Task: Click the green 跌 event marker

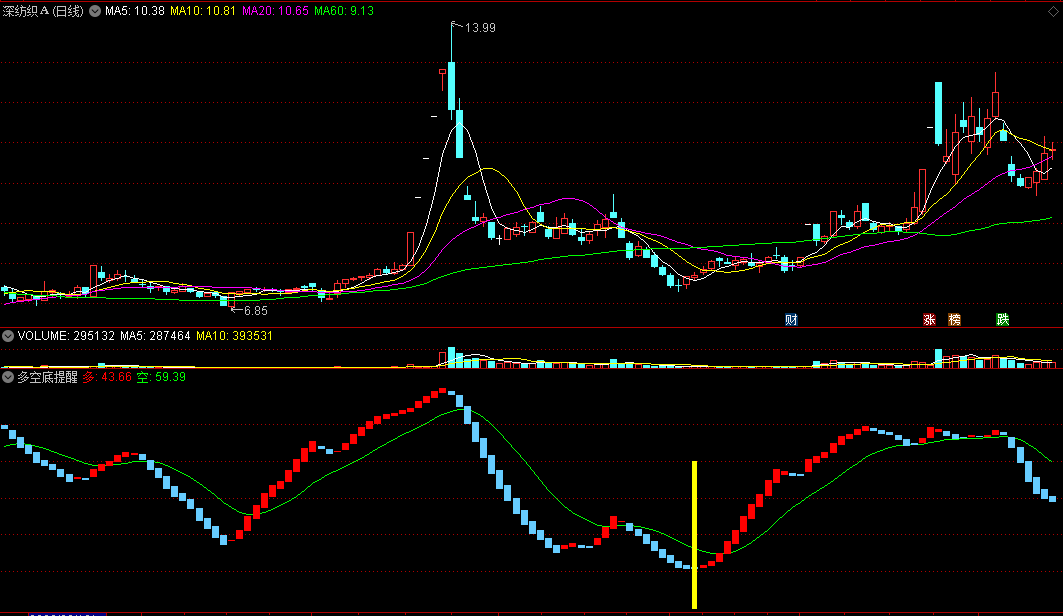Action: pyautogui.click(x=1003, y=320)
